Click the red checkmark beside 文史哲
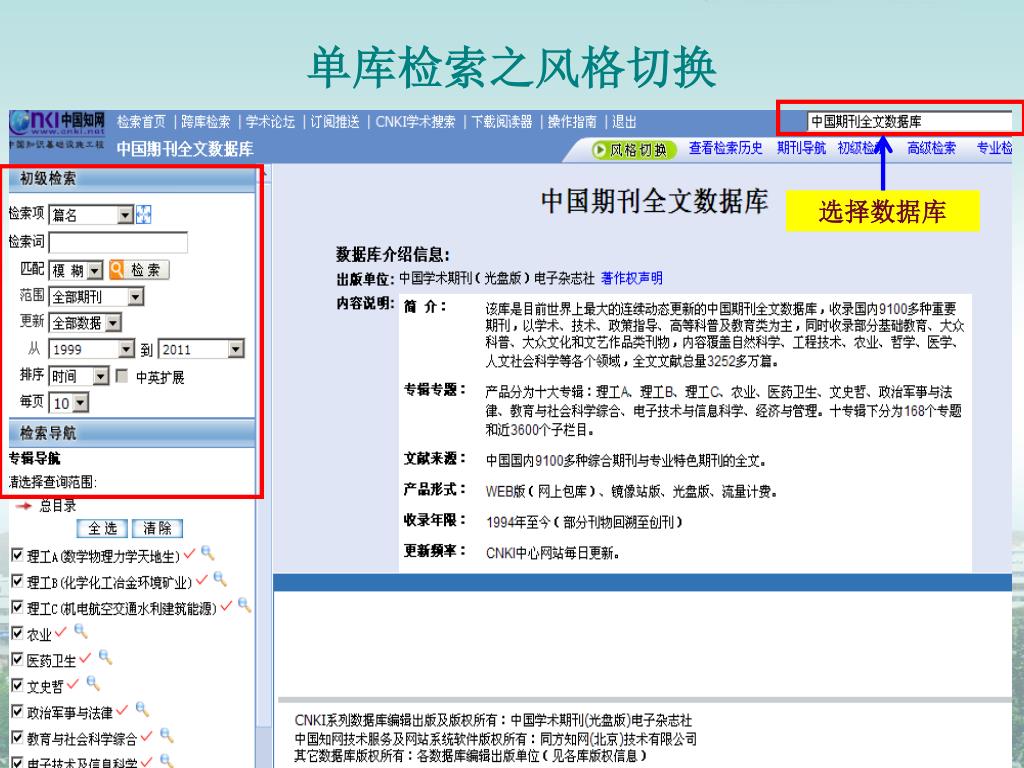1024x768 pixels. pos(72,684)
